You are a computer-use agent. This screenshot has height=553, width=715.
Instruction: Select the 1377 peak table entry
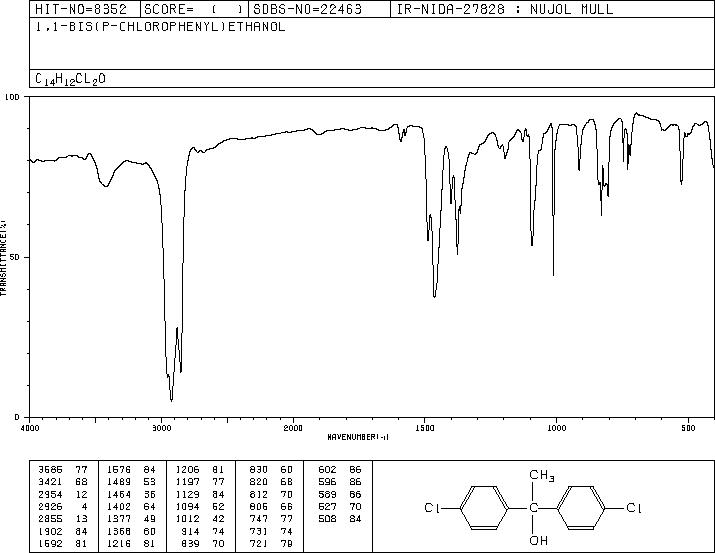tap(131, 519)
